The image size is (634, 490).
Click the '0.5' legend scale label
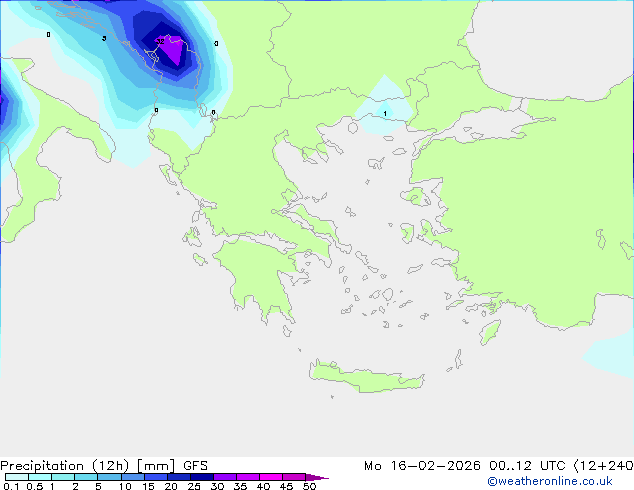click(35, 486)
